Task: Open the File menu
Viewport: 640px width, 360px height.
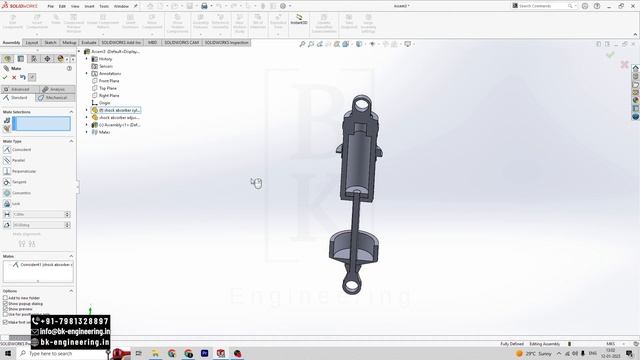Action: tap(50, 6)
